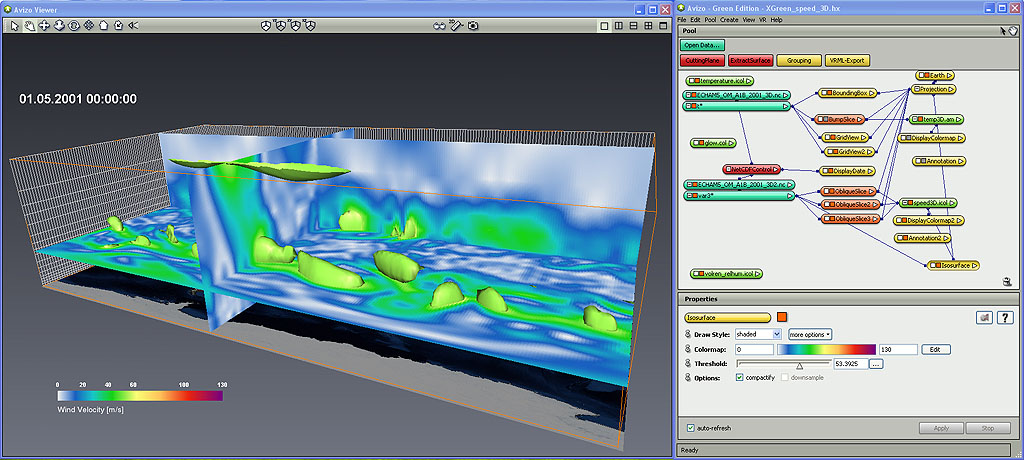This screenshot has width=1024, height=460.
Task: Click the orange Isosurface viewer toggle square
Action: coord(782,317)
